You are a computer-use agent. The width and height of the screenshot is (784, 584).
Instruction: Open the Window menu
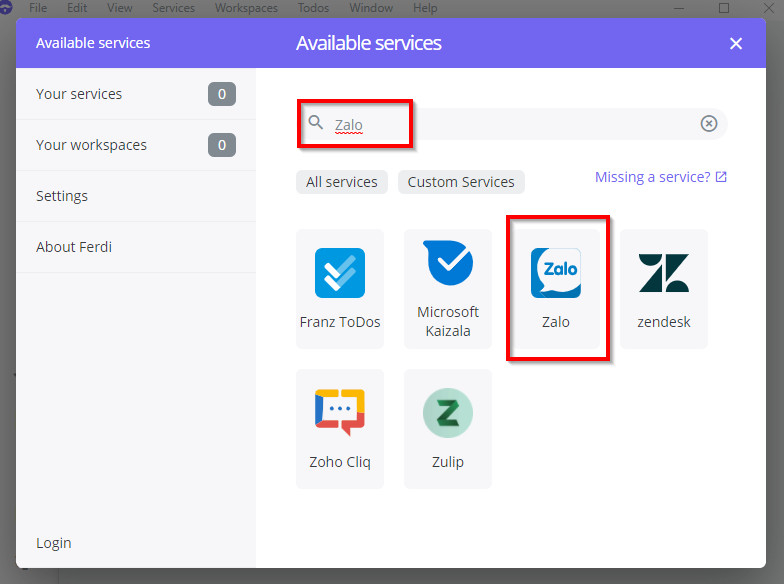click(371, 8)
